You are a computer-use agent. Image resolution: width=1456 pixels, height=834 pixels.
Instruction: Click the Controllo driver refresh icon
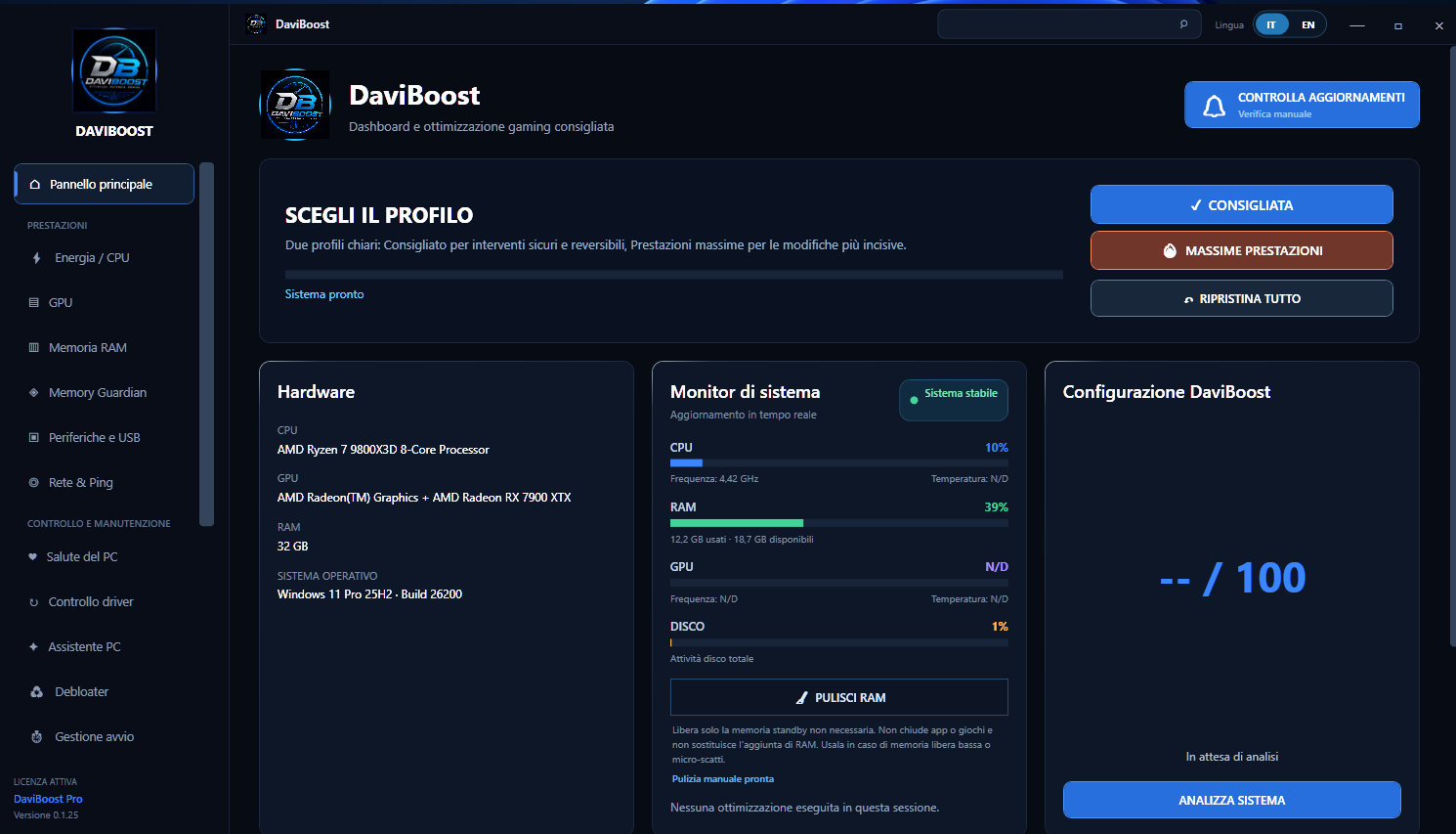point(34,602)
